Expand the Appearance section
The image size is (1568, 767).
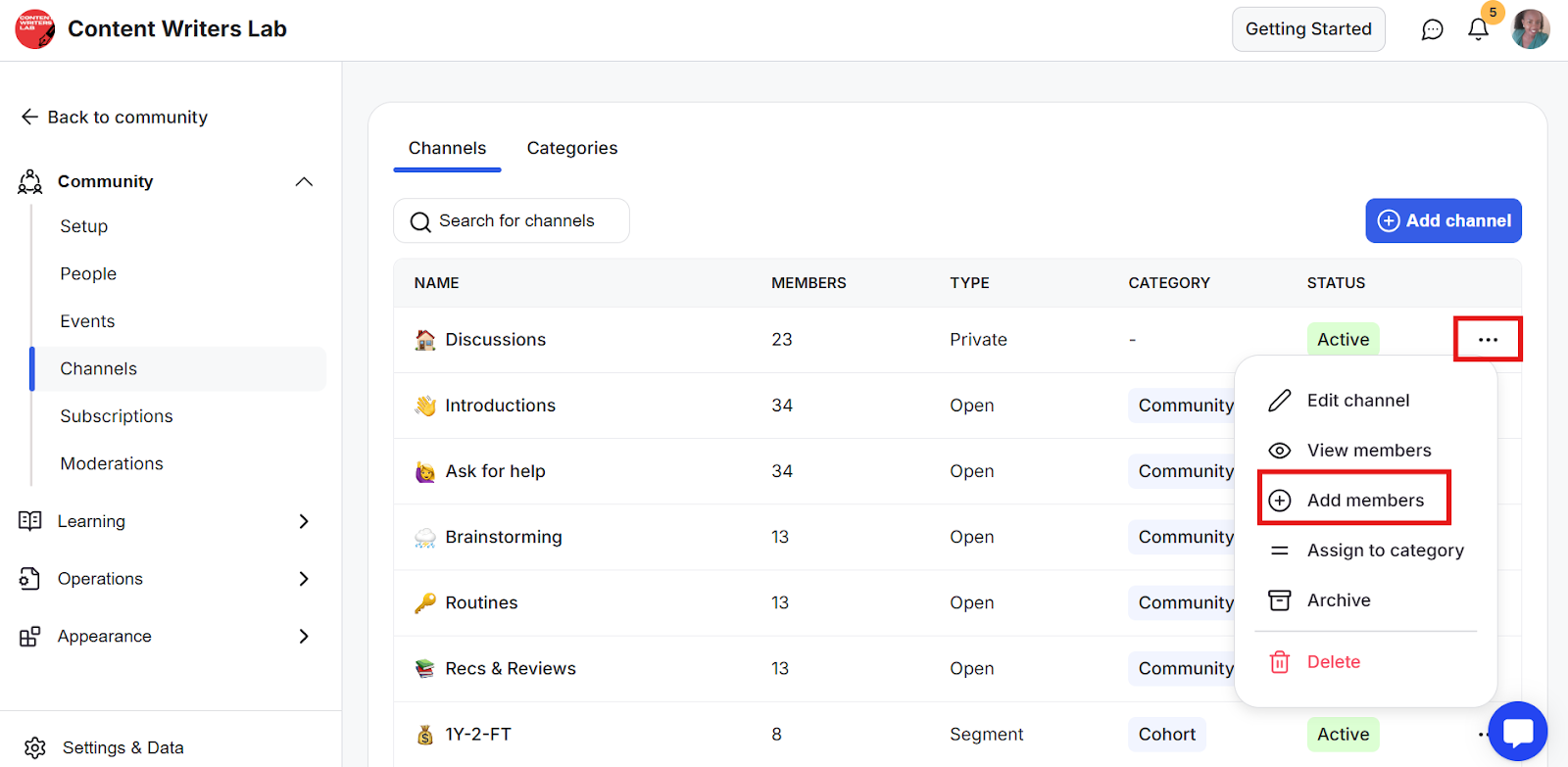click(x=304, y=637)
